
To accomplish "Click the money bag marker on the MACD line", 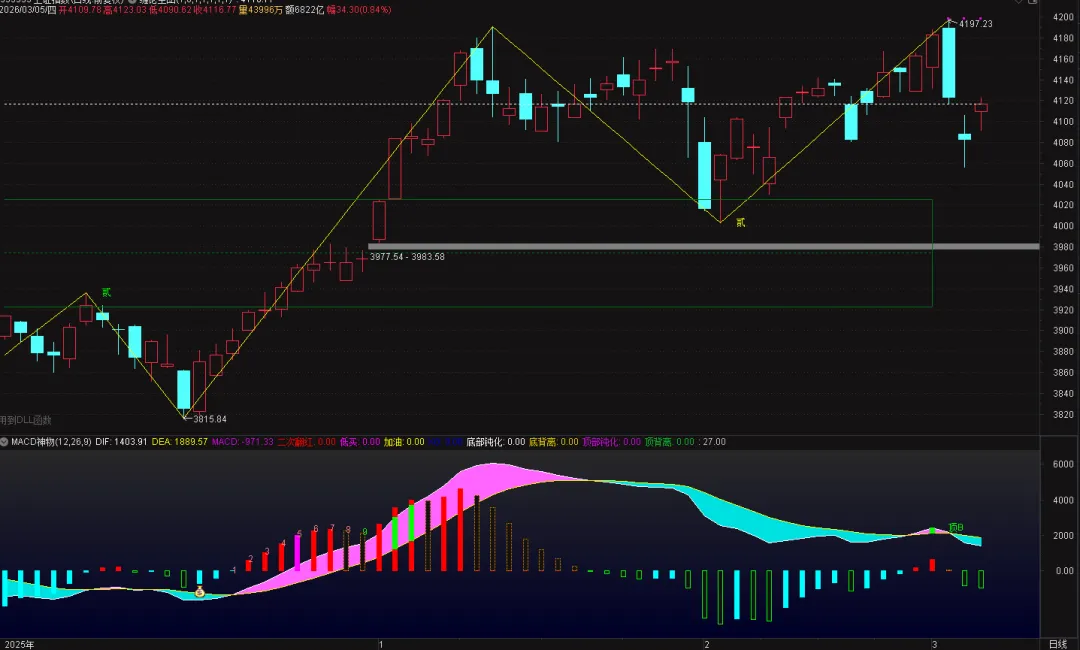I will point(200,591).
